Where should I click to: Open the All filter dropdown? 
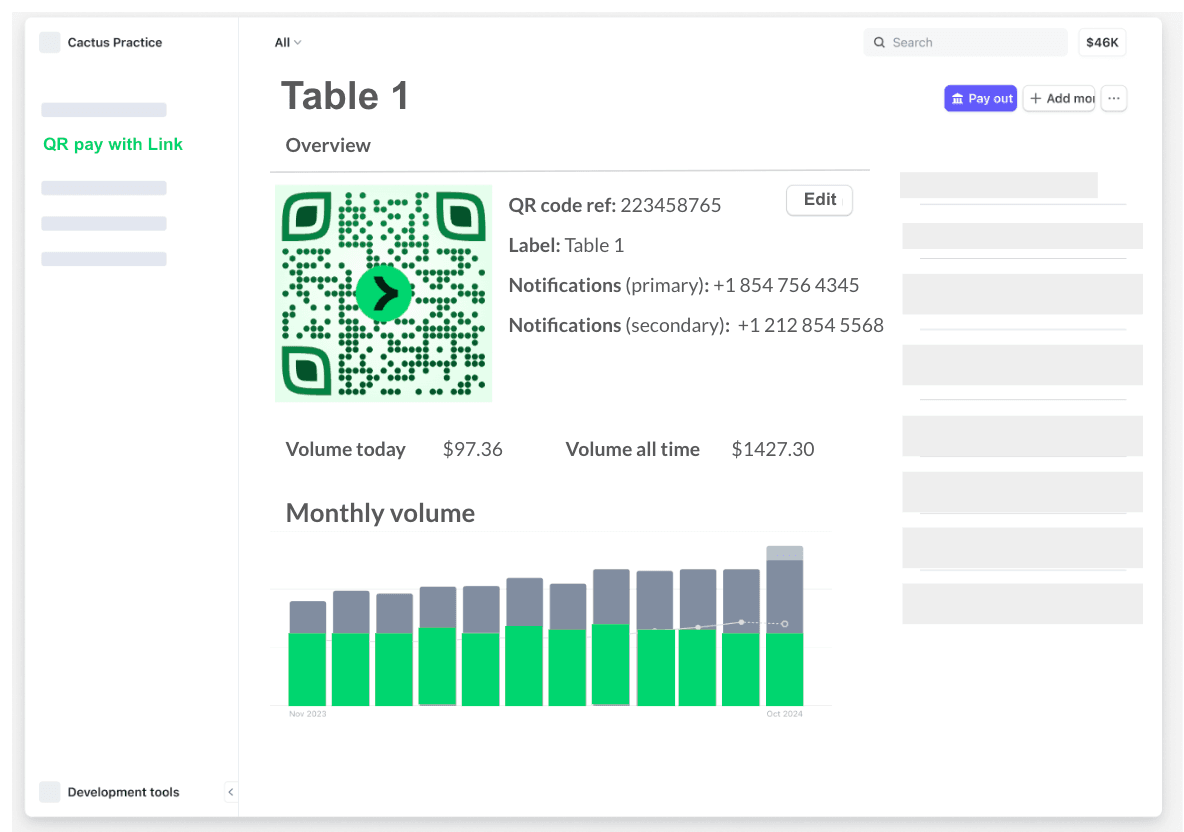(x=288, y=42)
